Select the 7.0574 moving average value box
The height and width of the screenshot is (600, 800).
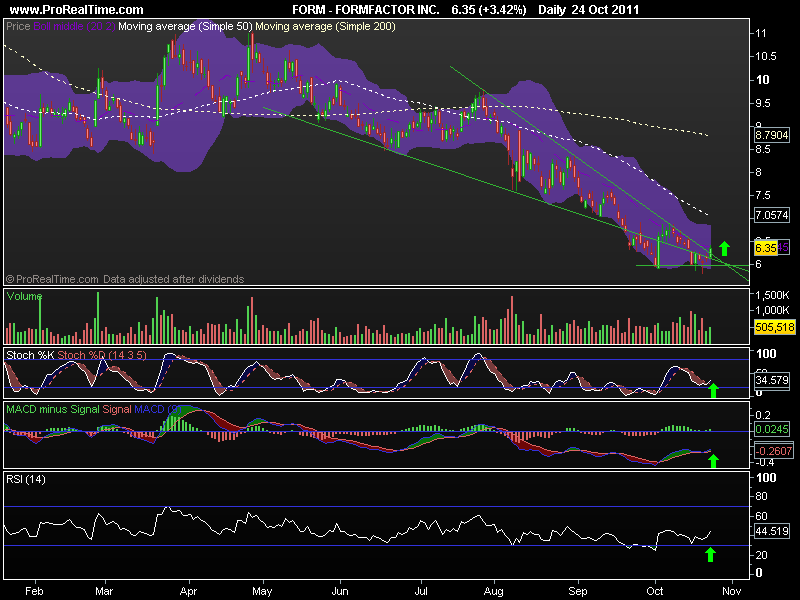point(771,215)
